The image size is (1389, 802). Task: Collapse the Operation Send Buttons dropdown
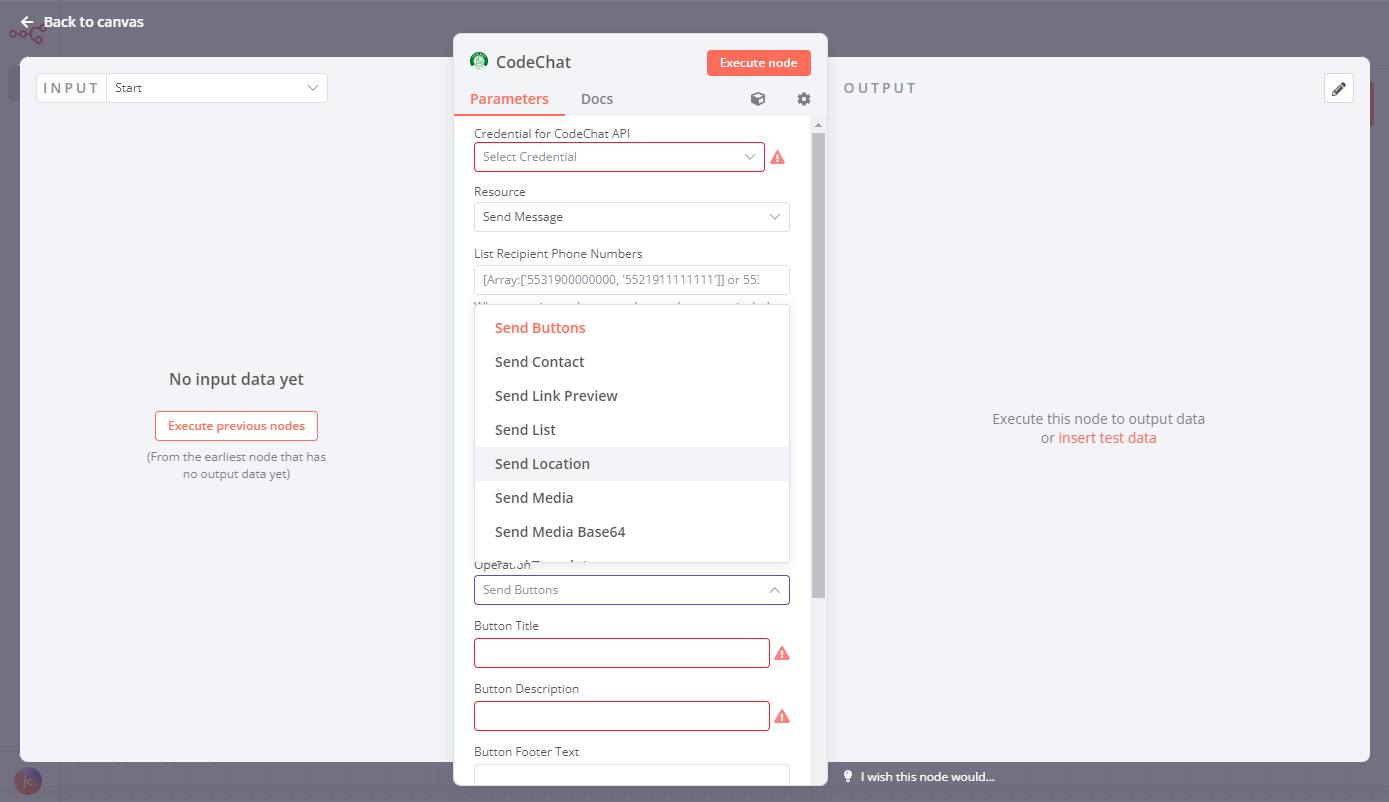(x=632, y=590)
